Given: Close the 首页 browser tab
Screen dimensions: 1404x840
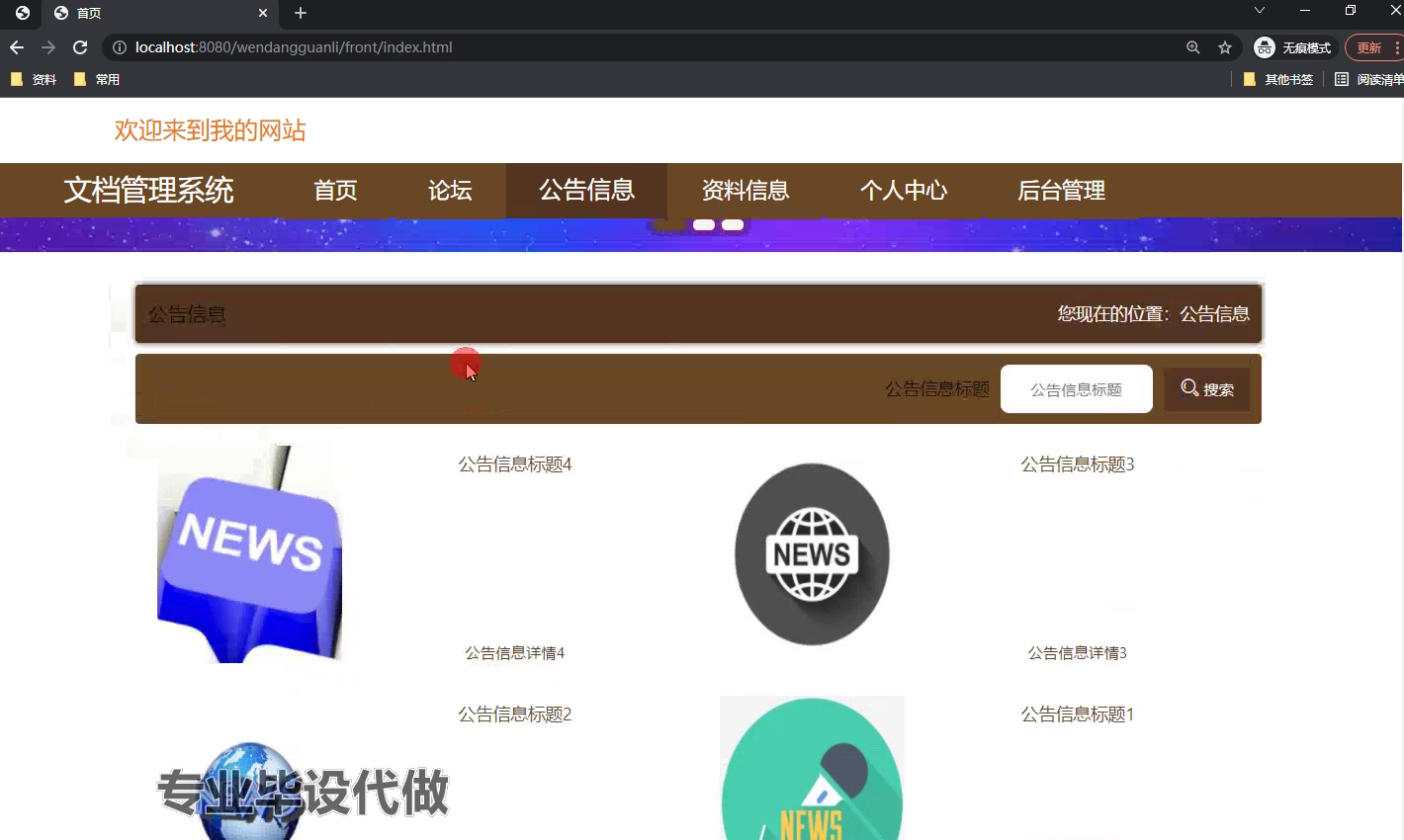Looking at the screenshot, I should coord(263,13).
